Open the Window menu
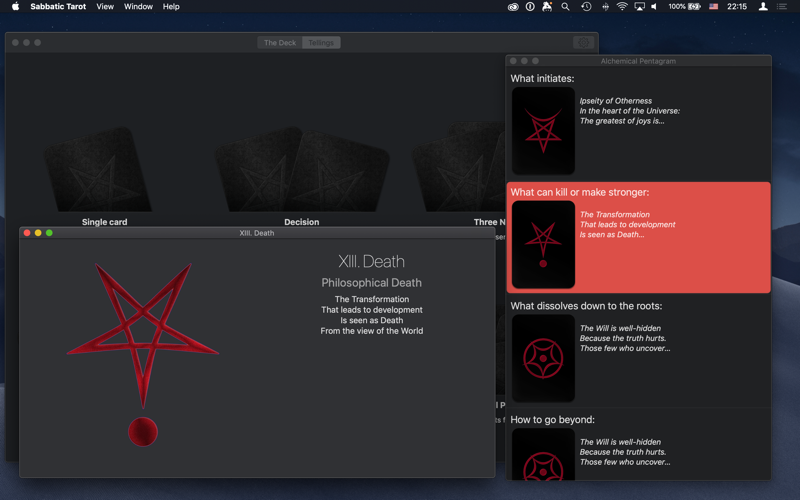This screenshot has width=800, height=500. (x=138, y=7)
